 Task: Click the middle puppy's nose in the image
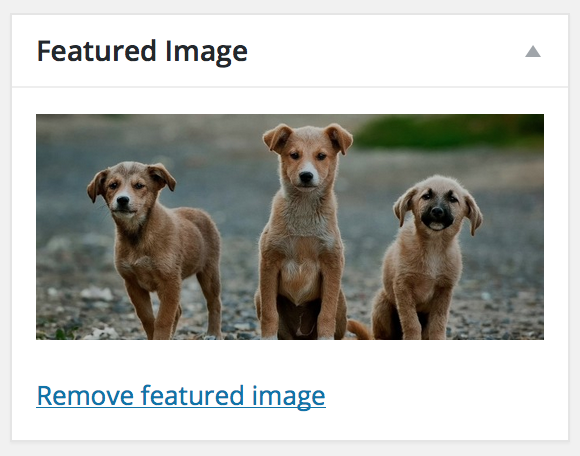tap(306, 177)
